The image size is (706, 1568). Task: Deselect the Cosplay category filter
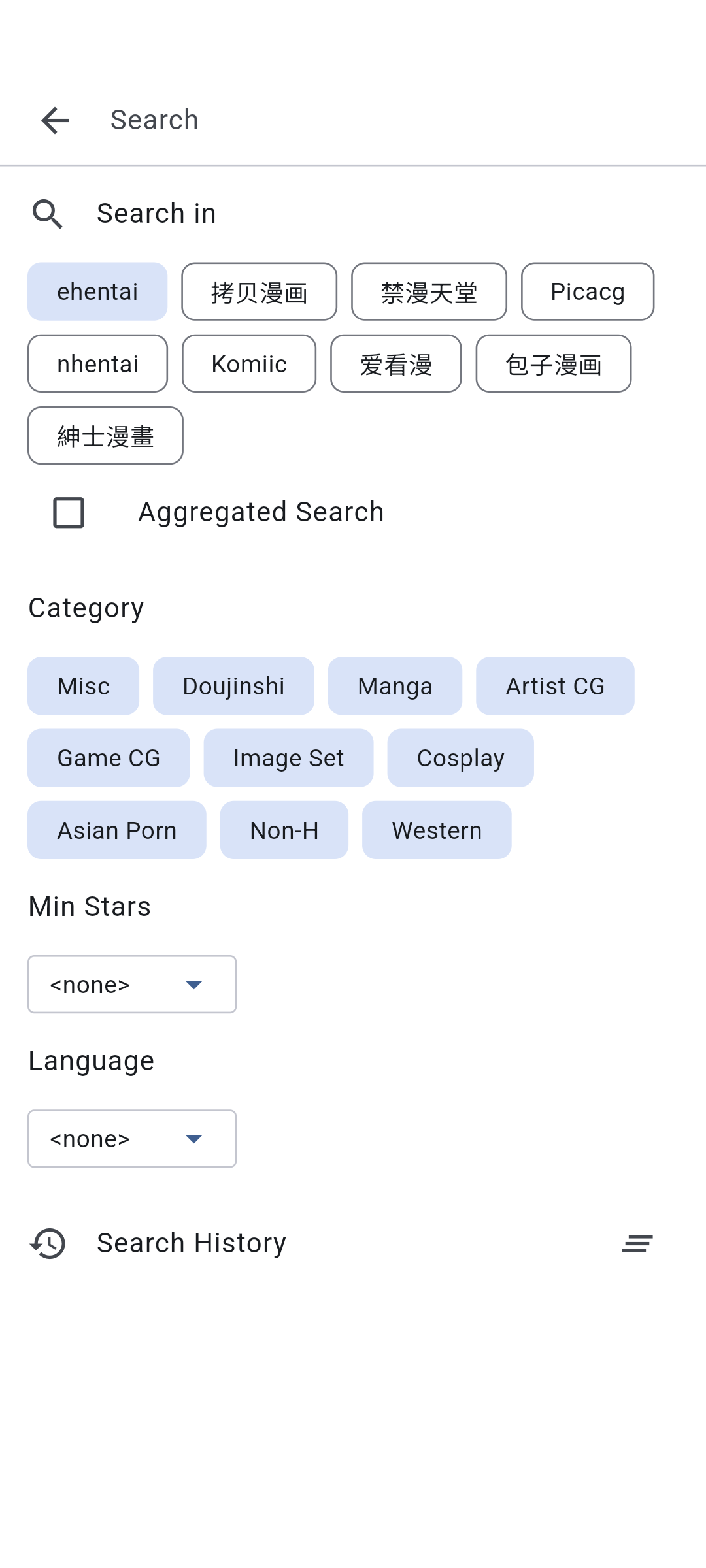coord(460,758)
